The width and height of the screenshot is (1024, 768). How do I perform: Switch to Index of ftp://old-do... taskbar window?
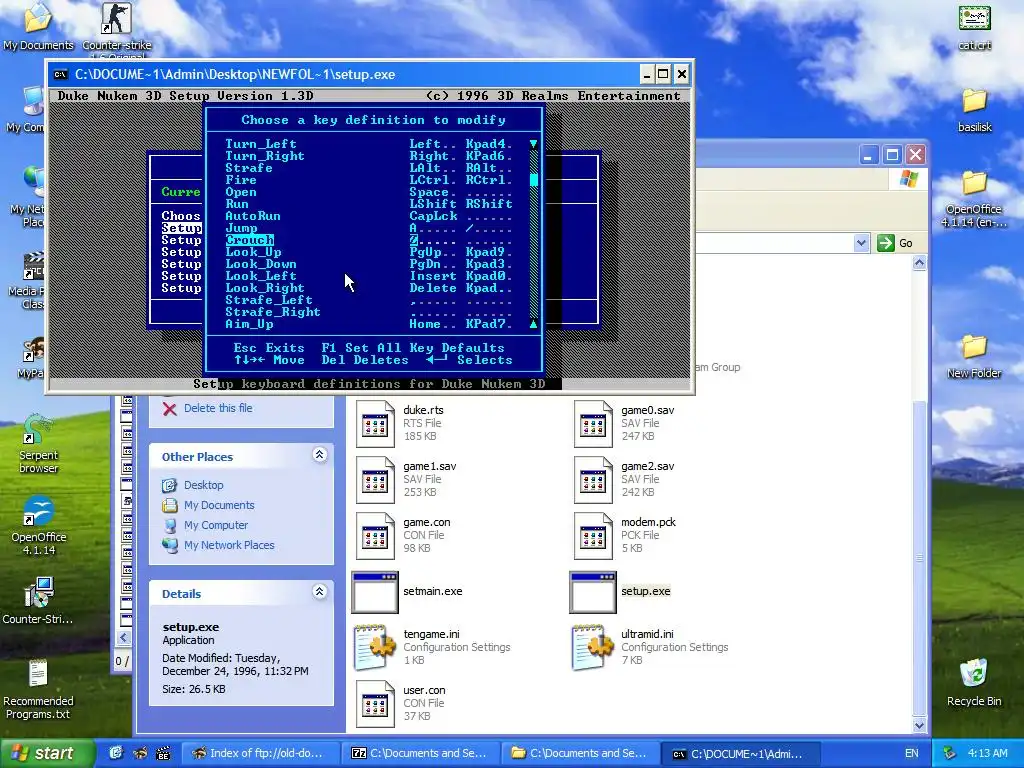pyautogui.click(x=260, y=753)
